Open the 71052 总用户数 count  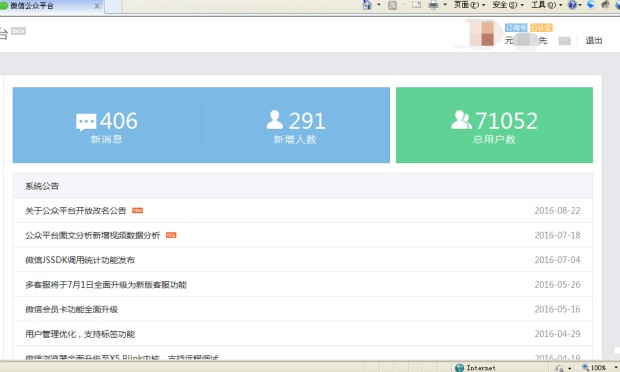(x=506, y=121)
